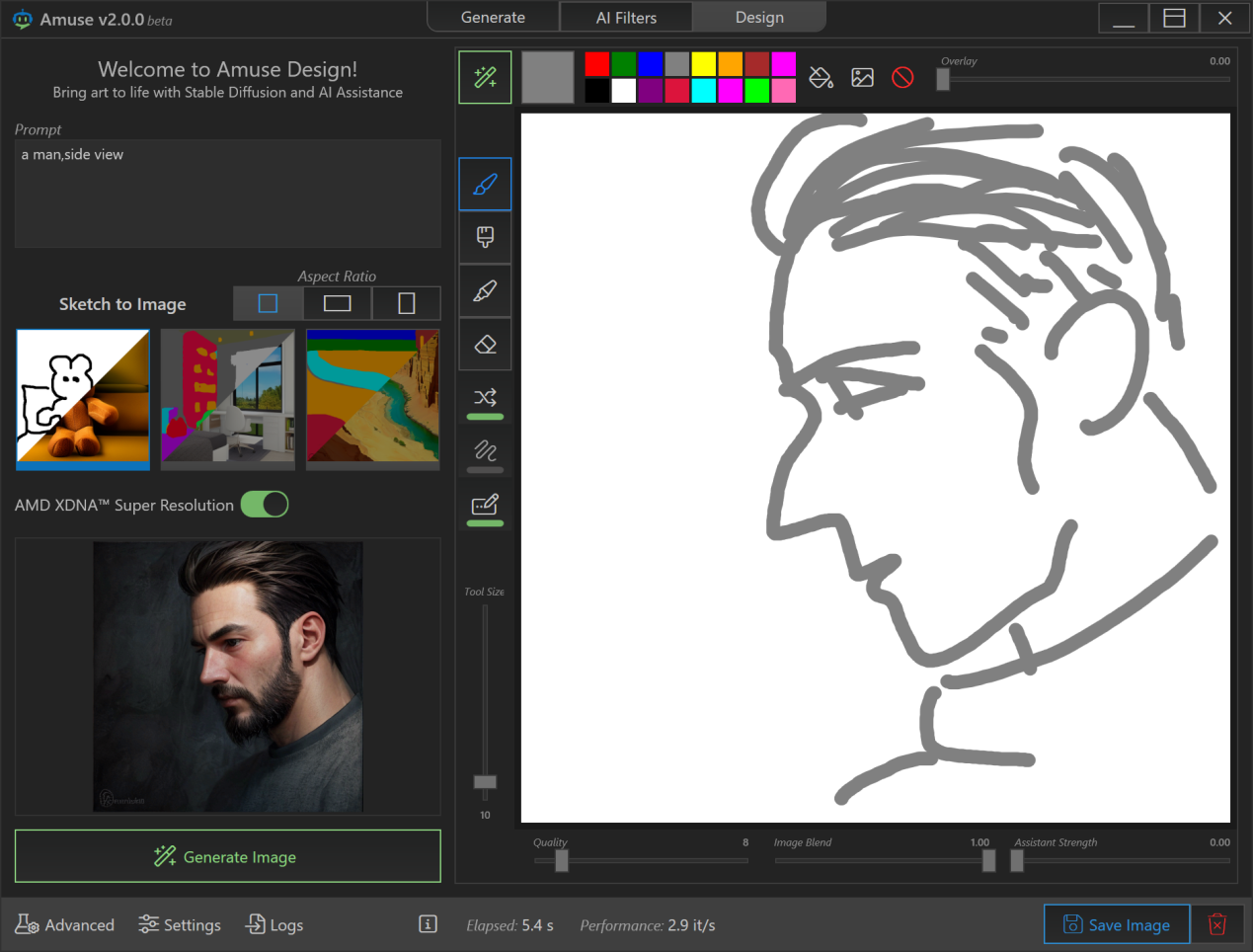Choose the landscape aspect ratio
This screenshot has height=952, width=1253.
(338, 303)
